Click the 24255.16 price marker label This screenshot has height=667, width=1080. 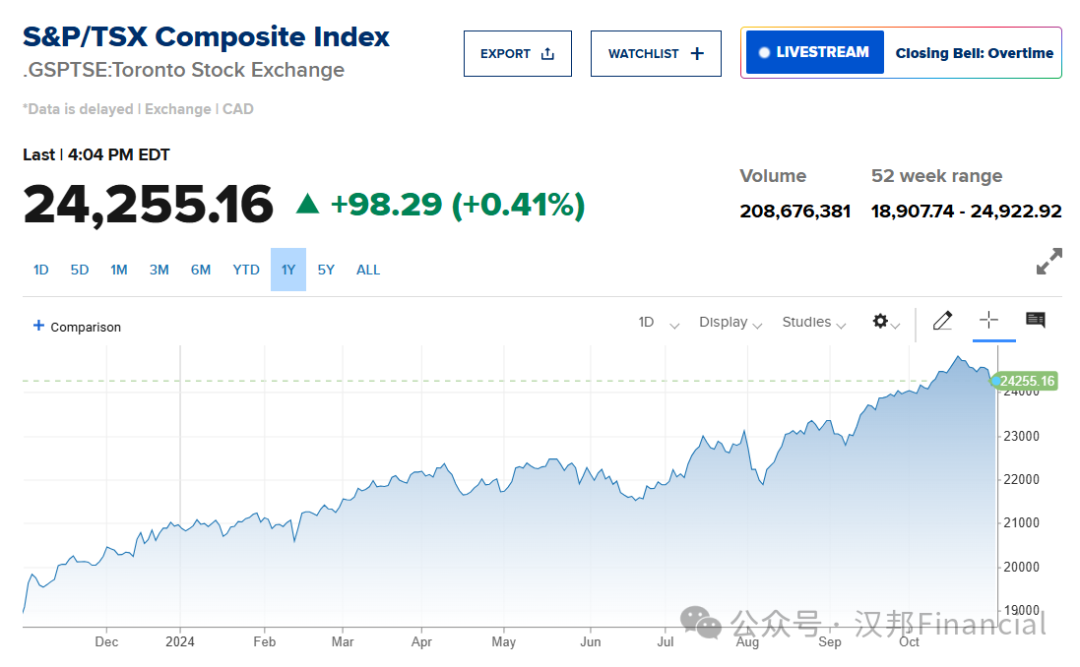[x=1026, y=381]
